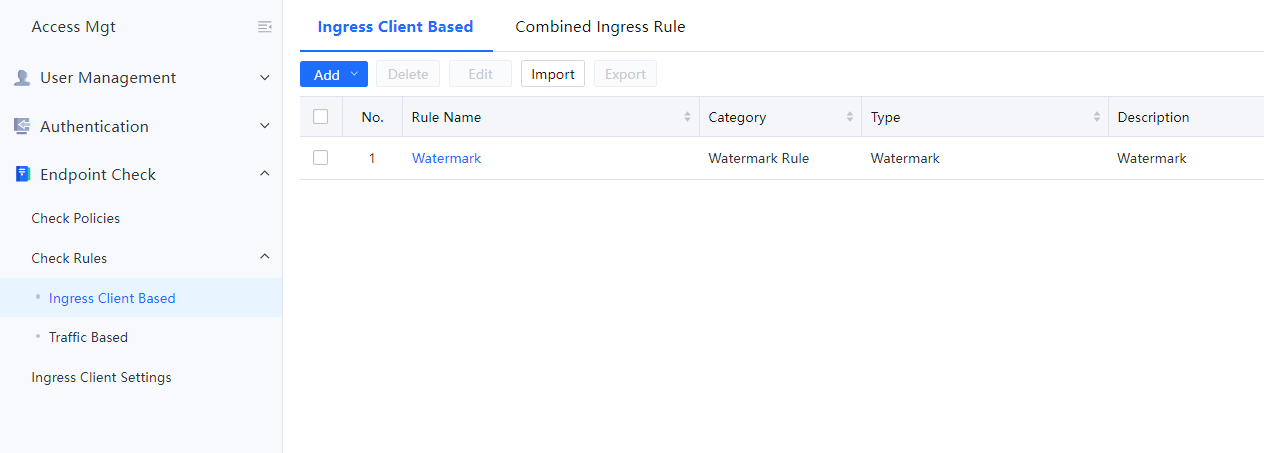Switch to Combined Ingress Rule tab
Viewport: 1264px width, 453px height.
pyautogui.click(x=600, y=27)
